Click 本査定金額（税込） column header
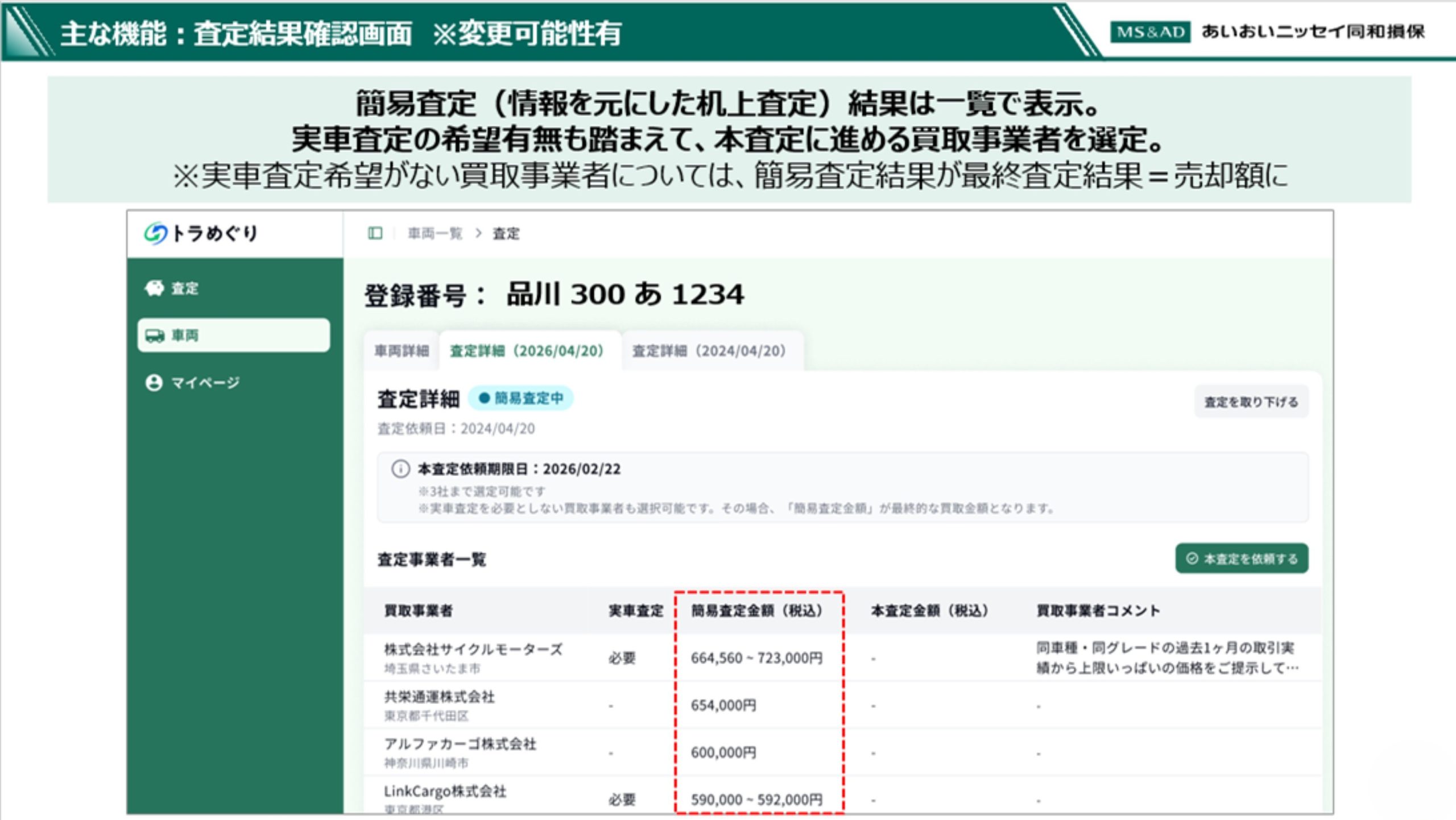This screenshot has width=1456, height=820. point(930,611)
